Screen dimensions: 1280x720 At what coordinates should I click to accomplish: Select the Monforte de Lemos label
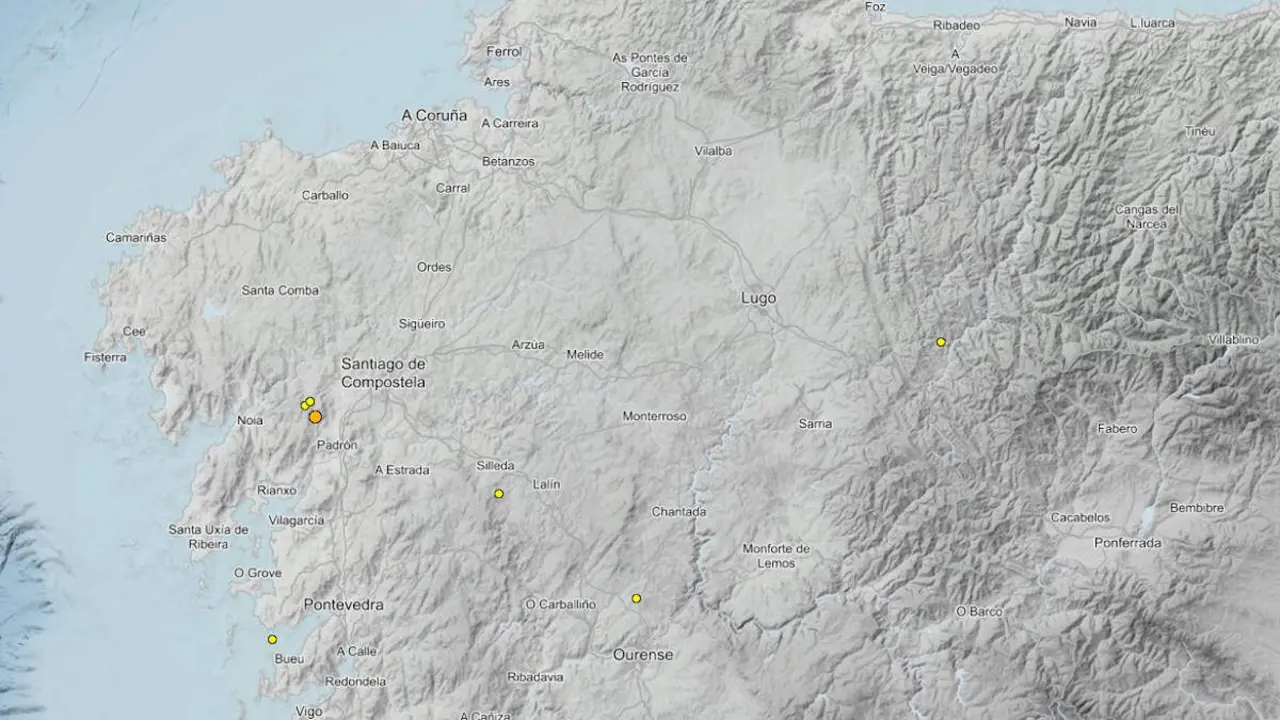(x=778, y=554)
